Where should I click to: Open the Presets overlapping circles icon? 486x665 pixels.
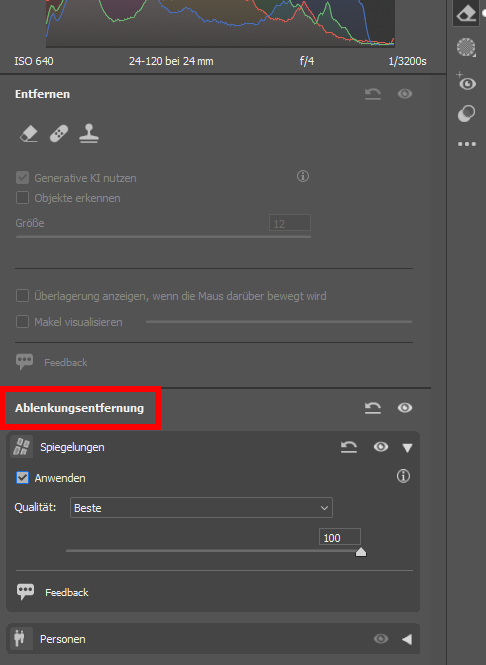click(x=466, y=114)
